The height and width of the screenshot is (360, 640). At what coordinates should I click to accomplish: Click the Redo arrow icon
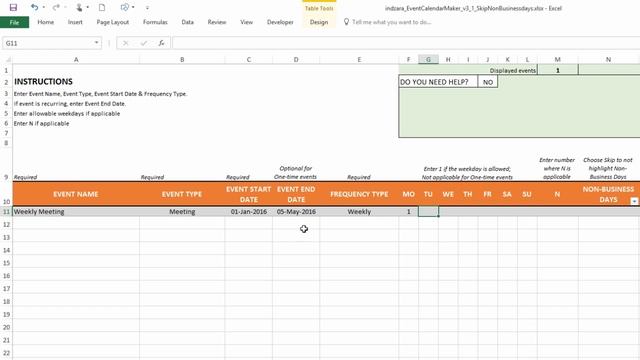56,7
